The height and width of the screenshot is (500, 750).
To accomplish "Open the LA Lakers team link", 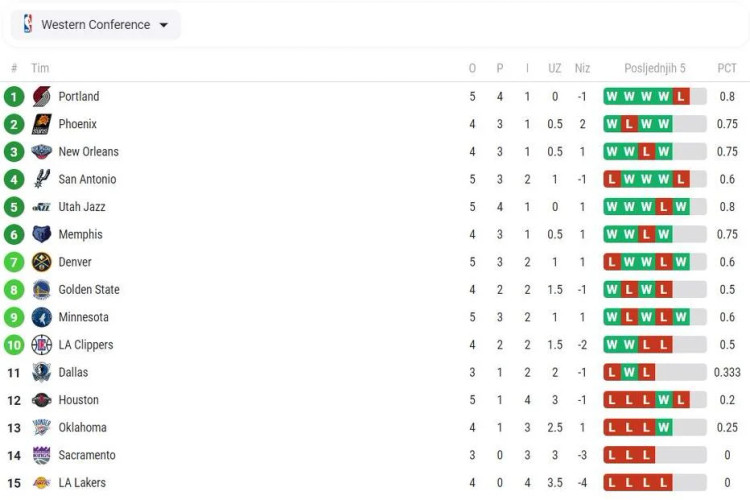I will point(82,483).
